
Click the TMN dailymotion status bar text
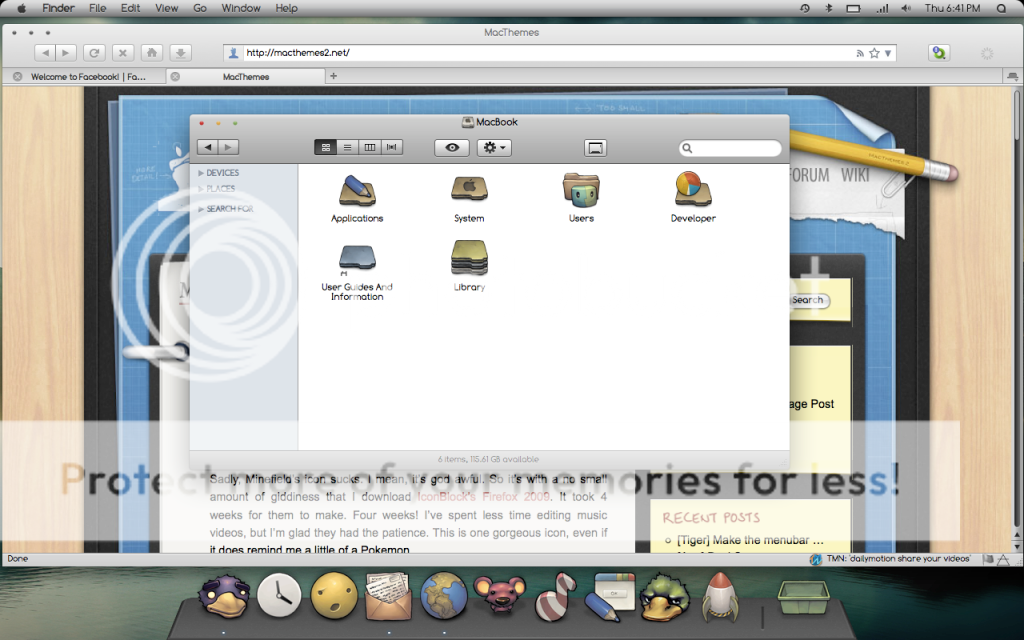tap(898, 559)
